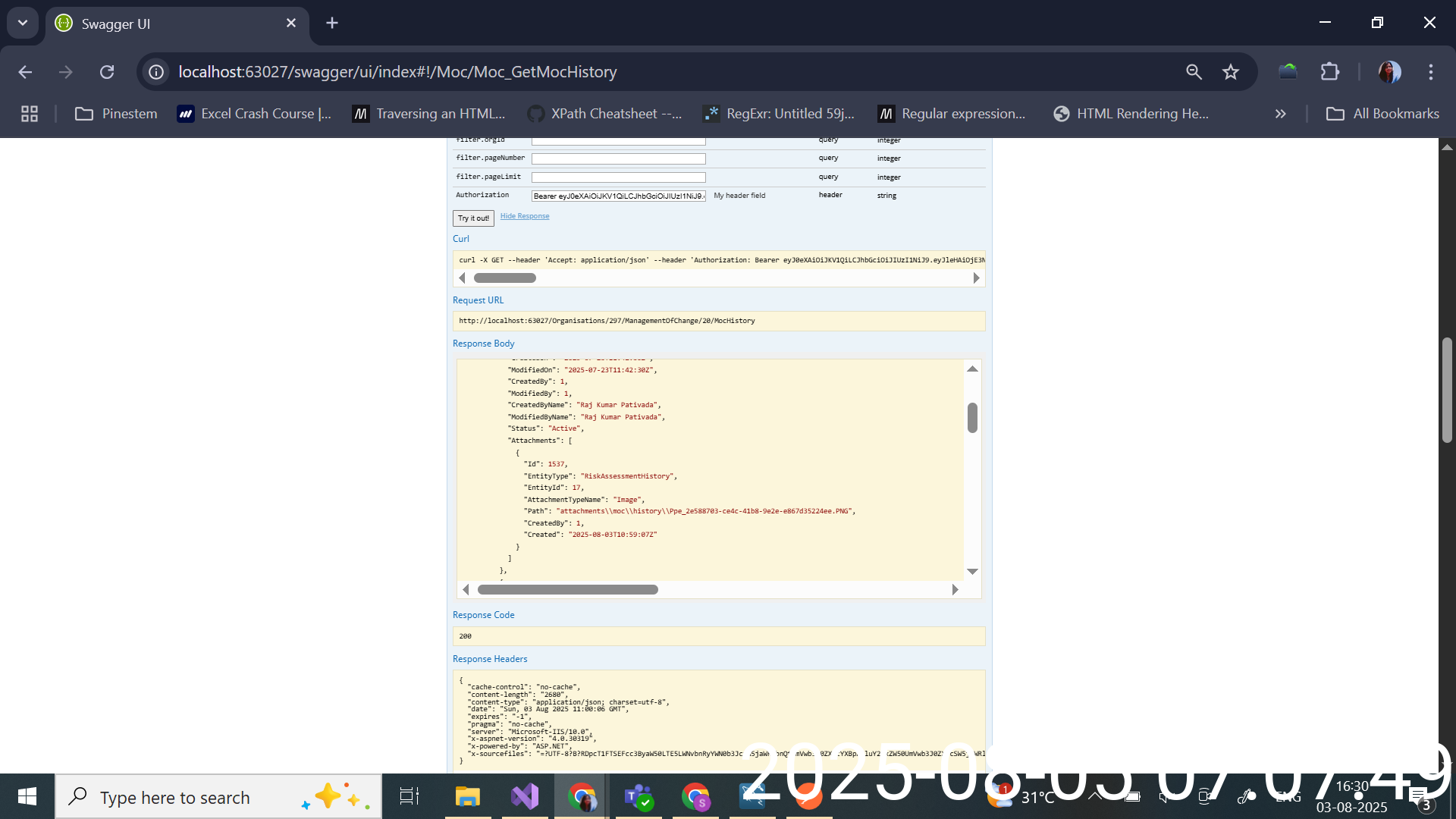This screenshot has width=1456, height=819.
Task: Open File Explorer from taskbar
Action: pyautogui.click(x=467, y=796)
